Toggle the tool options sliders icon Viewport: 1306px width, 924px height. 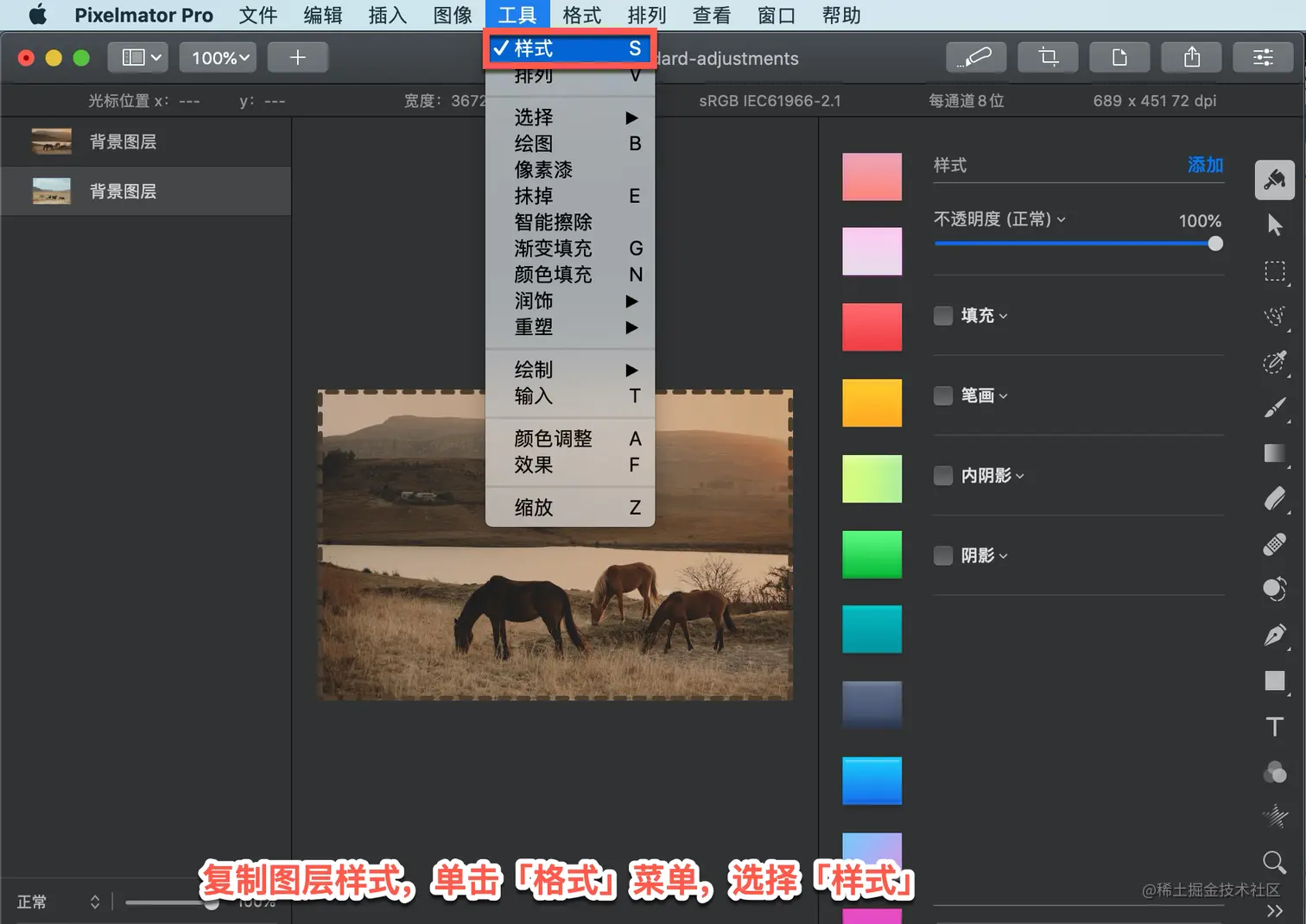coord(1263,57)
